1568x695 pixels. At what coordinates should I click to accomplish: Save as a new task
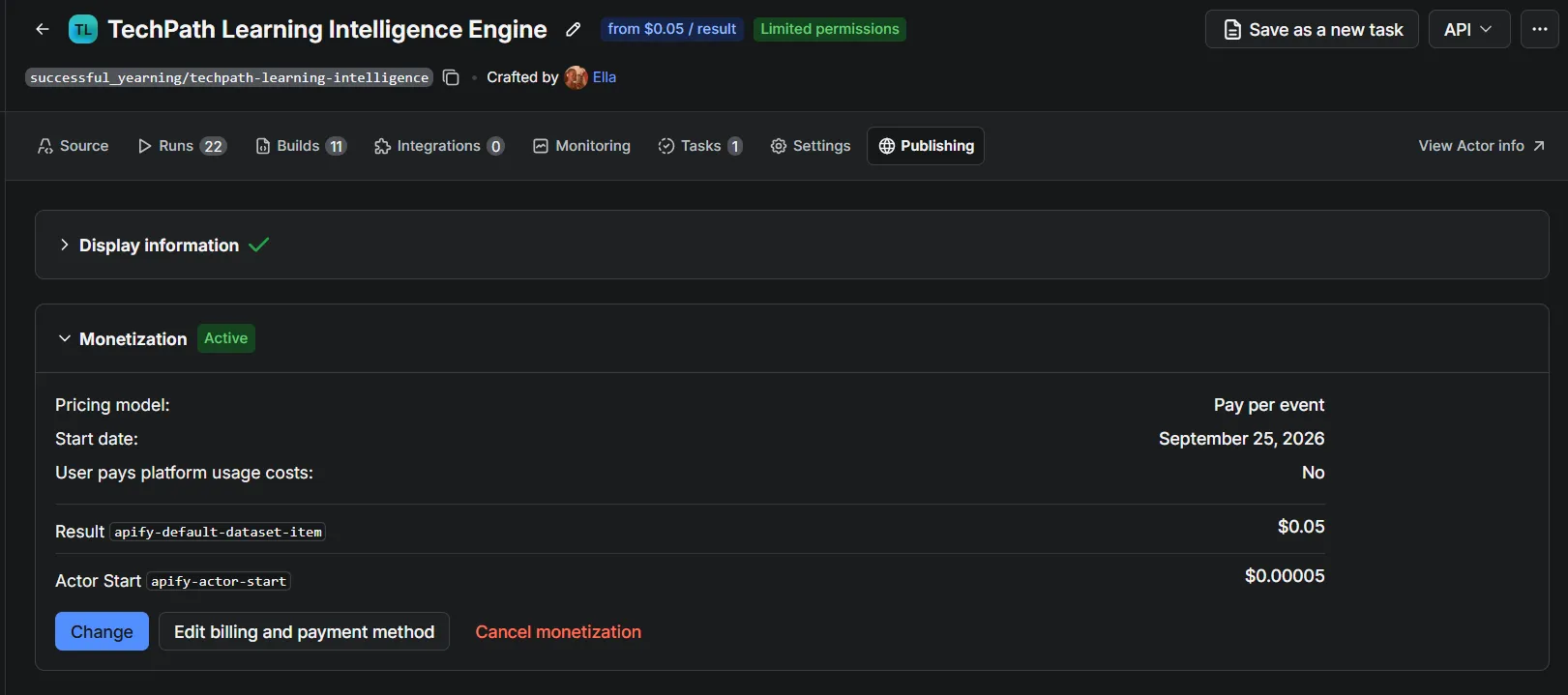[x=1312, y=29]
